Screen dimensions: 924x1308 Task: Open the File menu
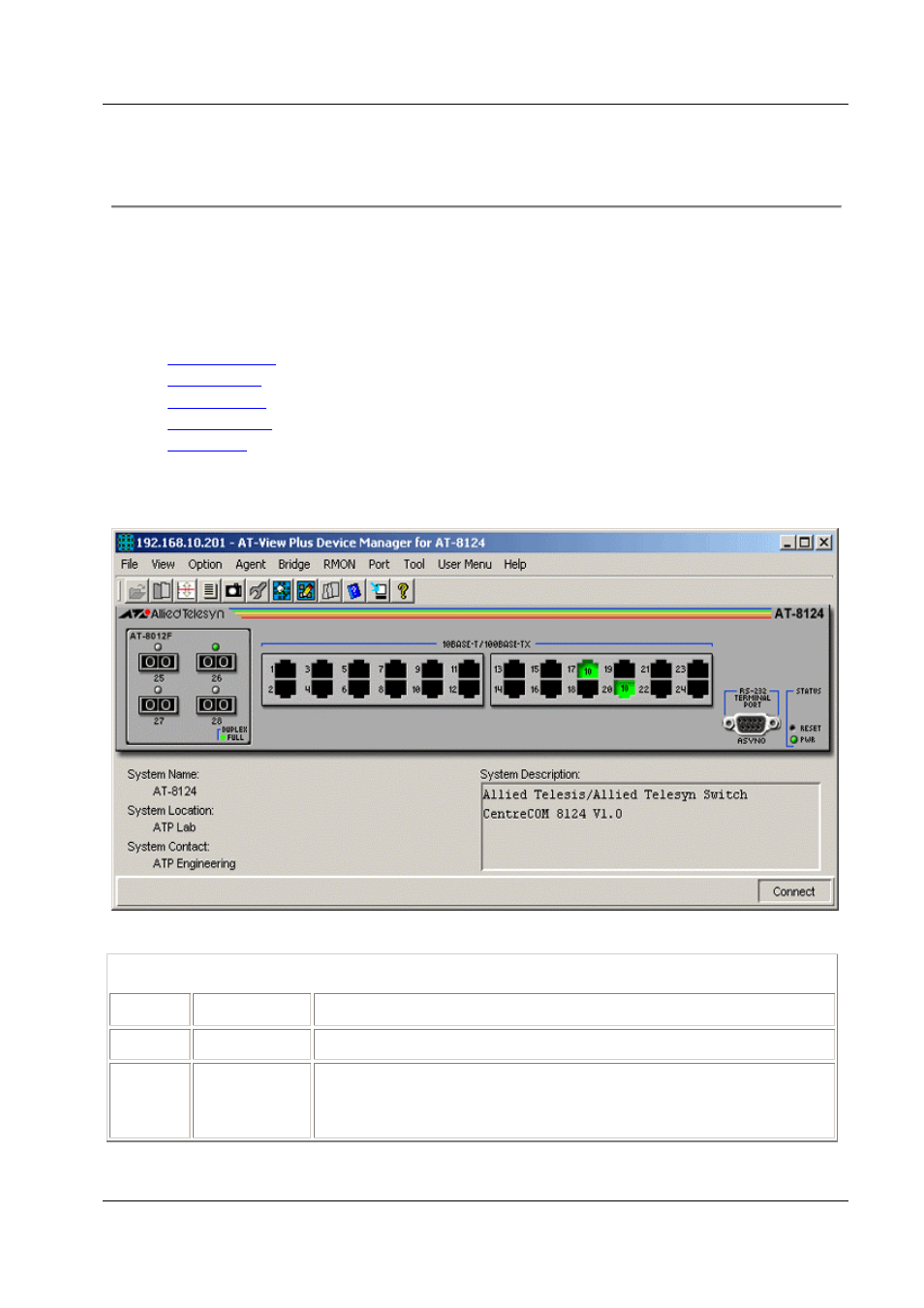pos(130,564)
